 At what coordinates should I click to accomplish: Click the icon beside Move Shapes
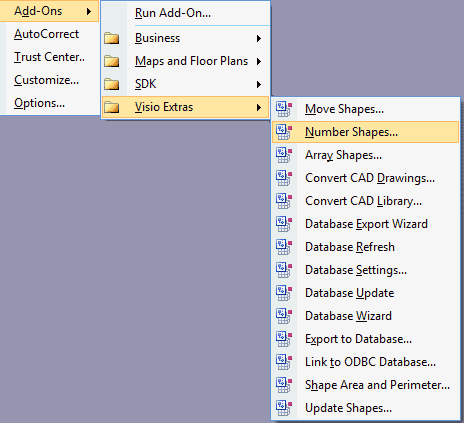pyautogui.click(x=284, y=109)
